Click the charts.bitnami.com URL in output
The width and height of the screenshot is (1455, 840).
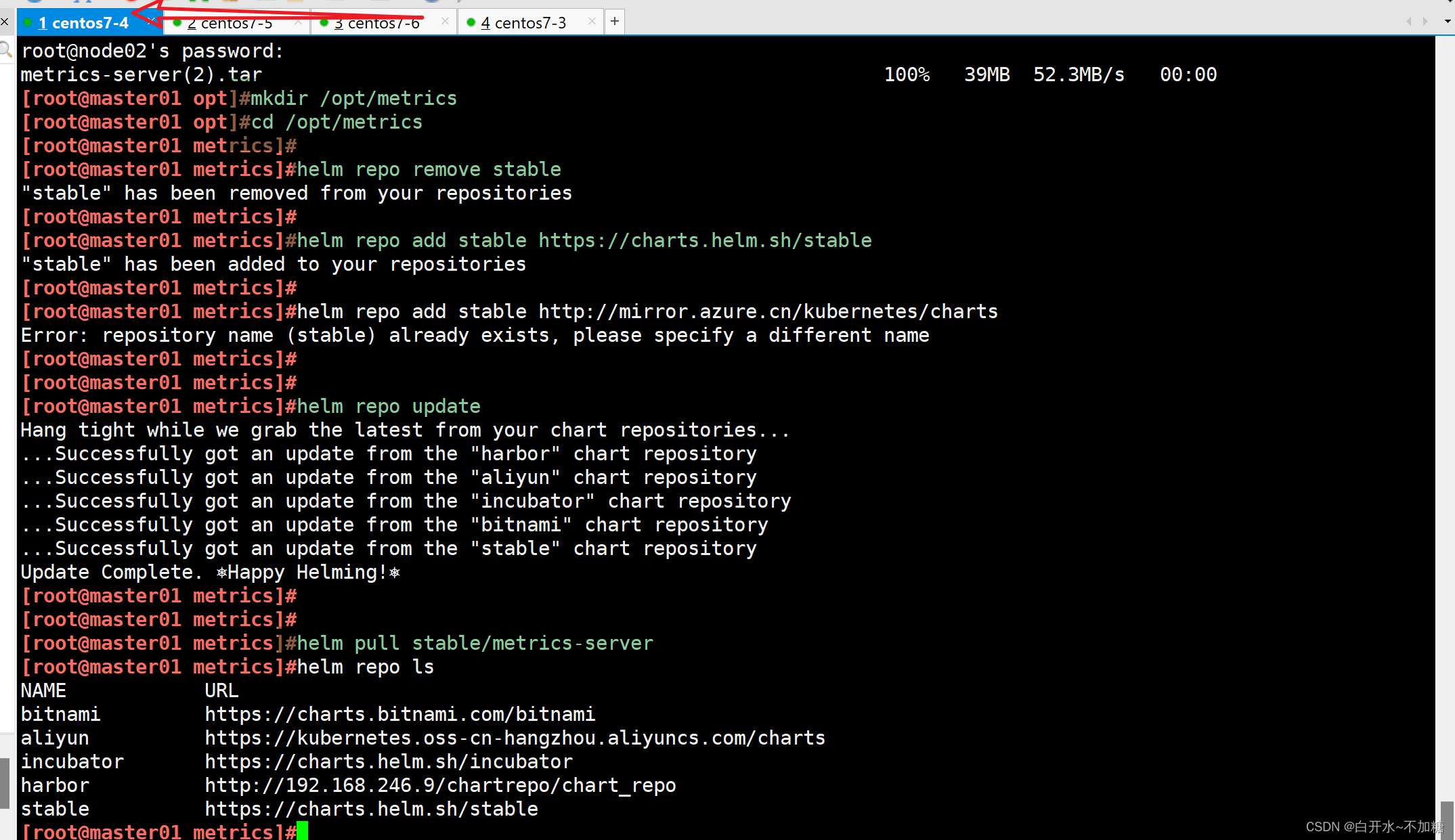click(x=399, y=714)
